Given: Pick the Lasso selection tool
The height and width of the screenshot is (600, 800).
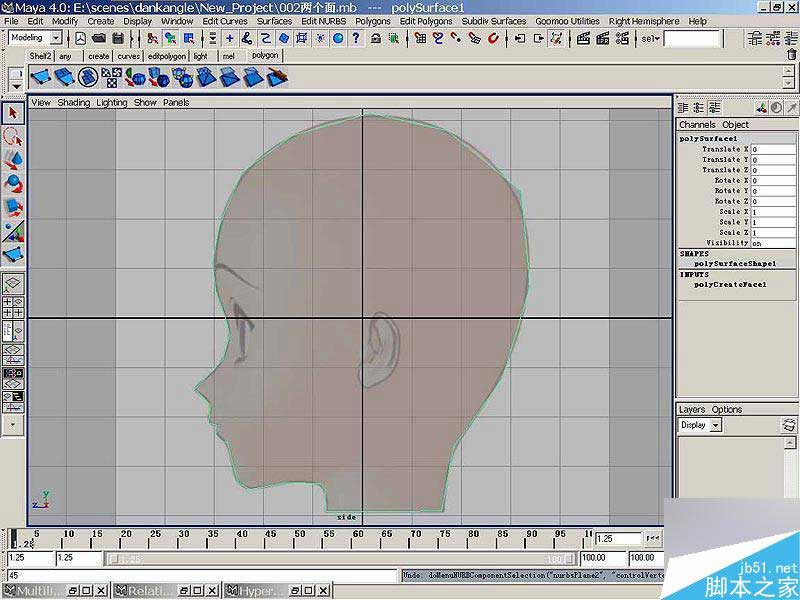Looking at the screenshot, I should pyautogui.click(x=13, y=136).
